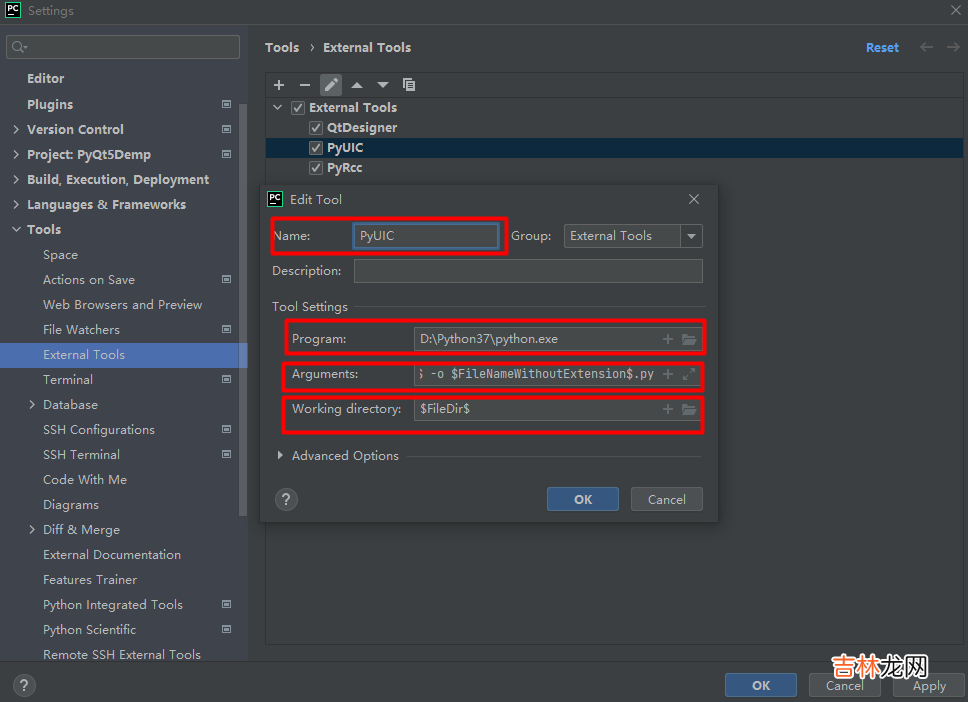Browse for Program with folder icon
Viewport: 968px width, 702px height.
(x=689, y=339)
